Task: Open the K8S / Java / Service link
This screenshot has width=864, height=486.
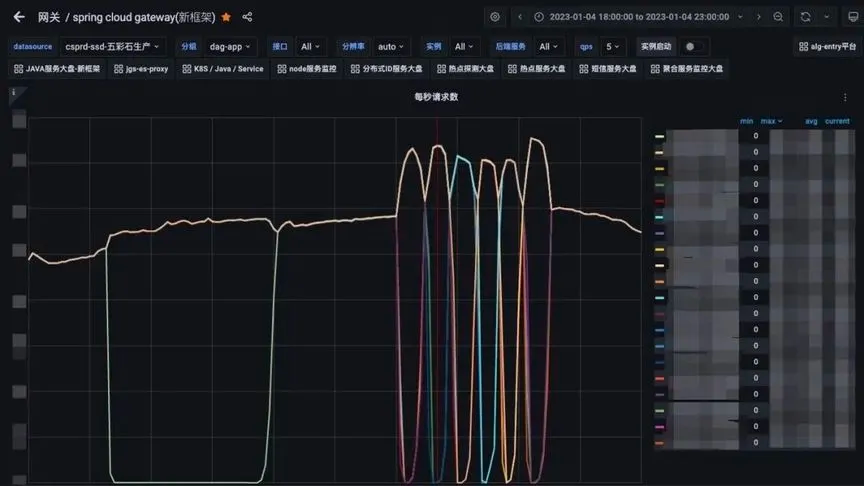Action: [x=223, y=69]
